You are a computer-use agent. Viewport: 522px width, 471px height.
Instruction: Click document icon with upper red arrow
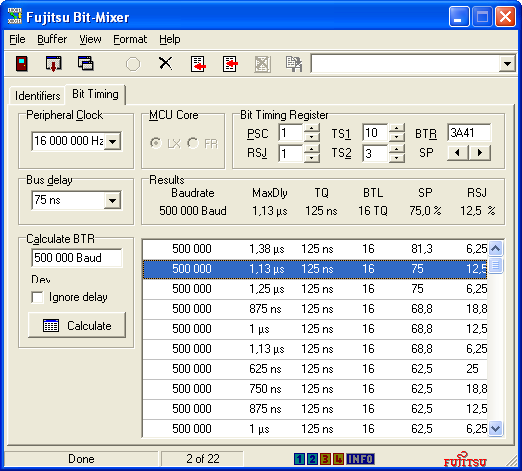click(x=230, y=64)
